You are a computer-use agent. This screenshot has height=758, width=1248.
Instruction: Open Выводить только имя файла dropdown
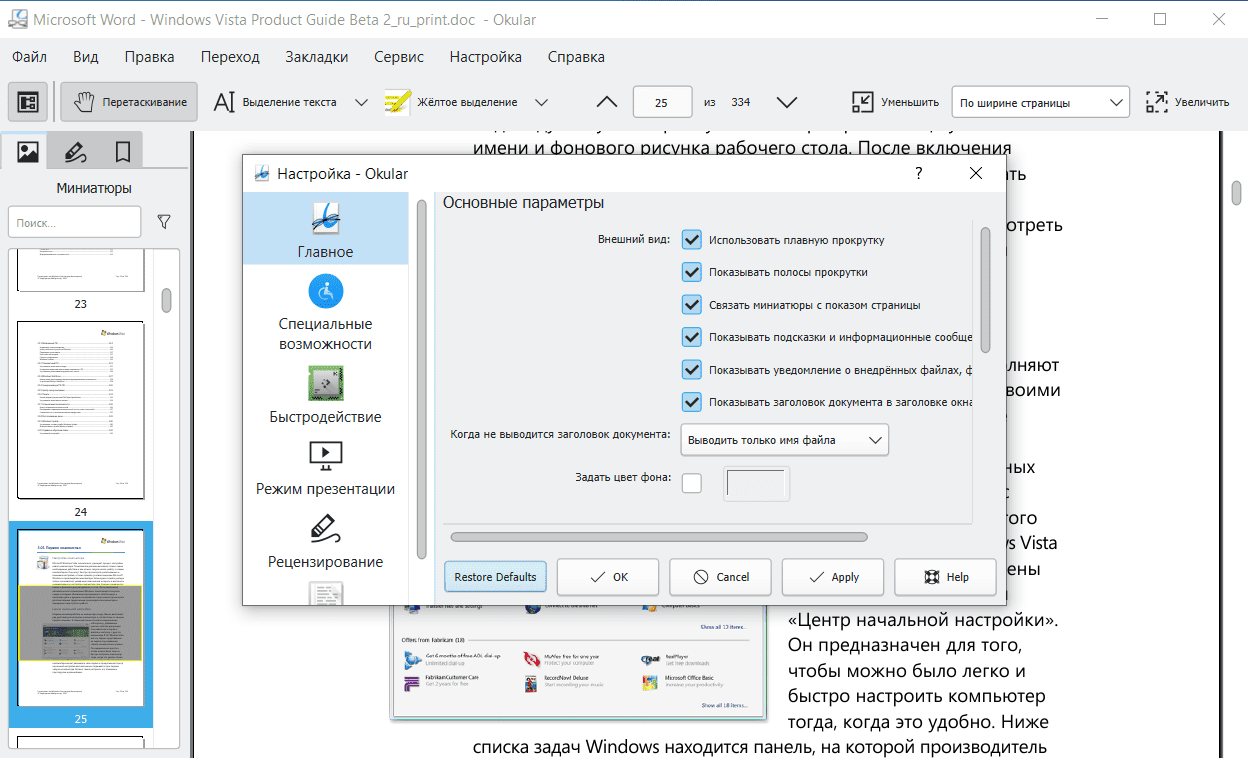pos(784,440)
